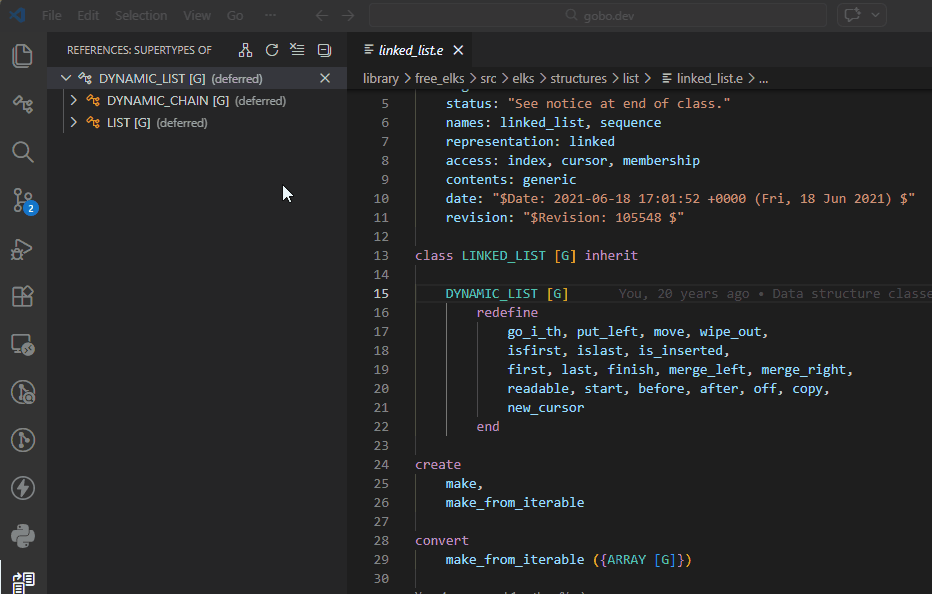932x594 pixels.
Task: Open the View menu
Action: (x=197, y=16)
